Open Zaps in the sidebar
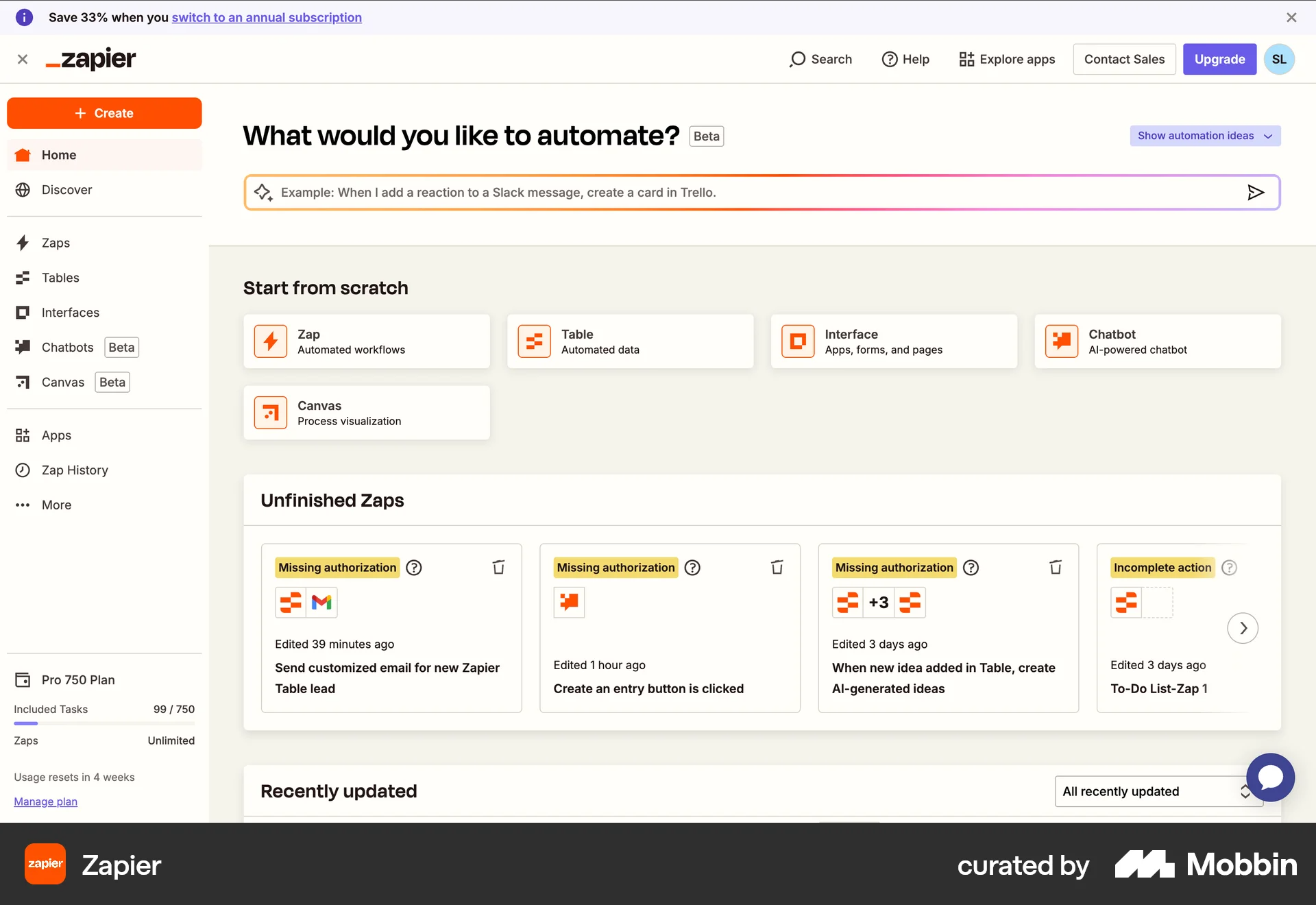The image size is (1316, 905). coord(104,243)
